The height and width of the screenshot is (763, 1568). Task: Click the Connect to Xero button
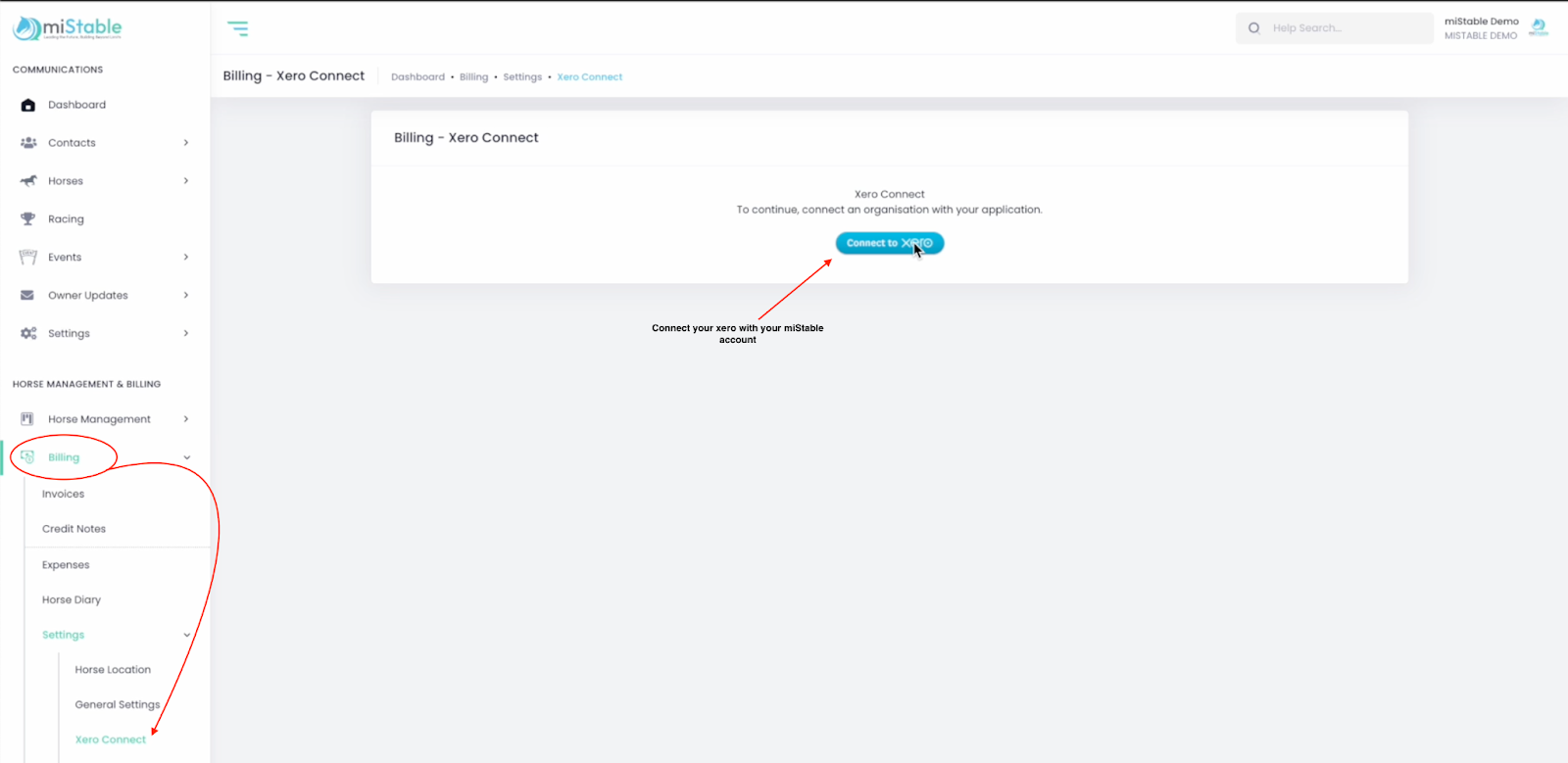890,243
